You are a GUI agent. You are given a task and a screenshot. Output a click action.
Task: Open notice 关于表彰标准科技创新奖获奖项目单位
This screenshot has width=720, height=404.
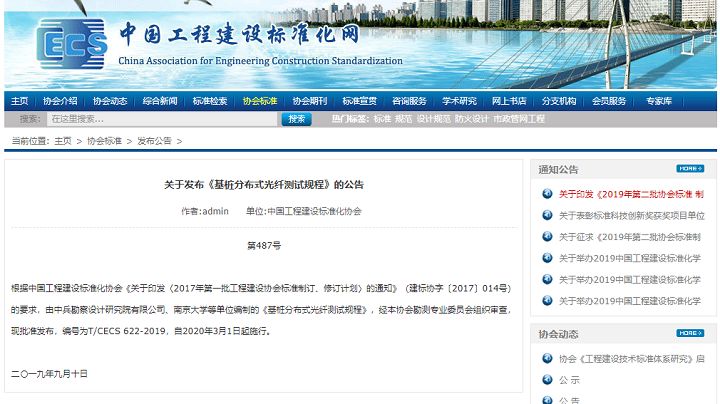pos(631,215)
